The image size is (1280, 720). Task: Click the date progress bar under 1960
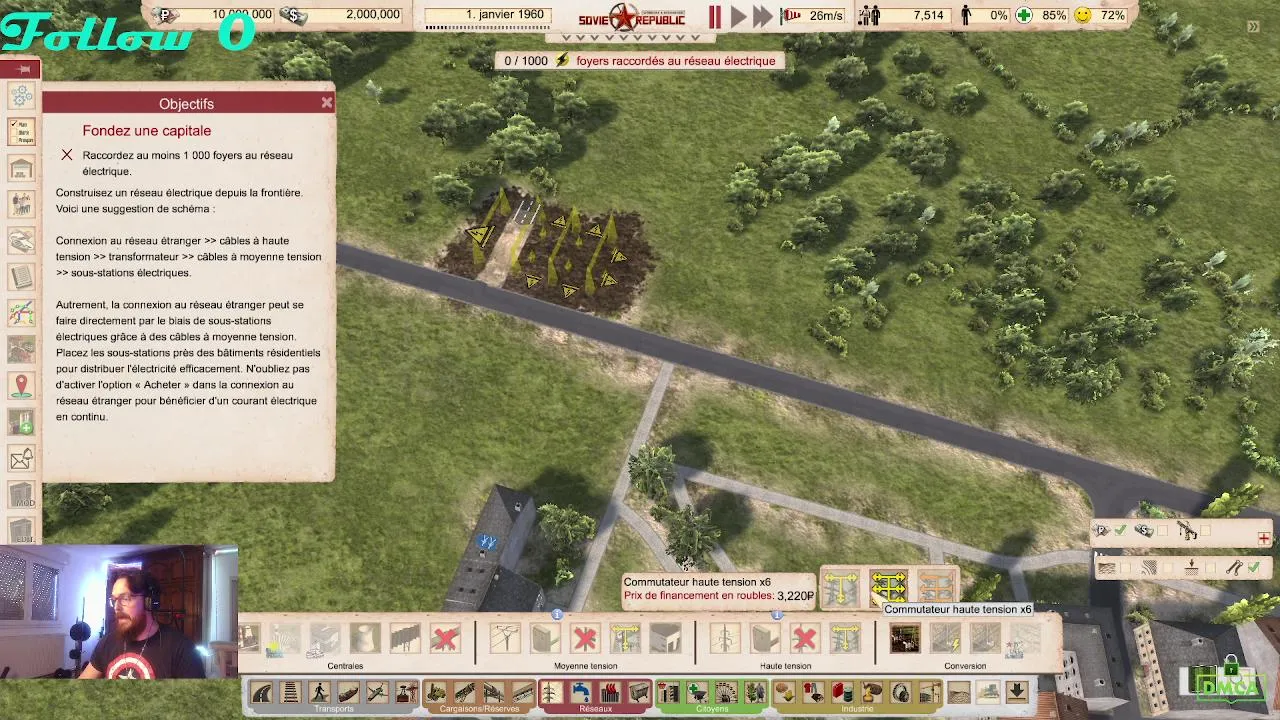pyautogui.click(x=488, y=27)
